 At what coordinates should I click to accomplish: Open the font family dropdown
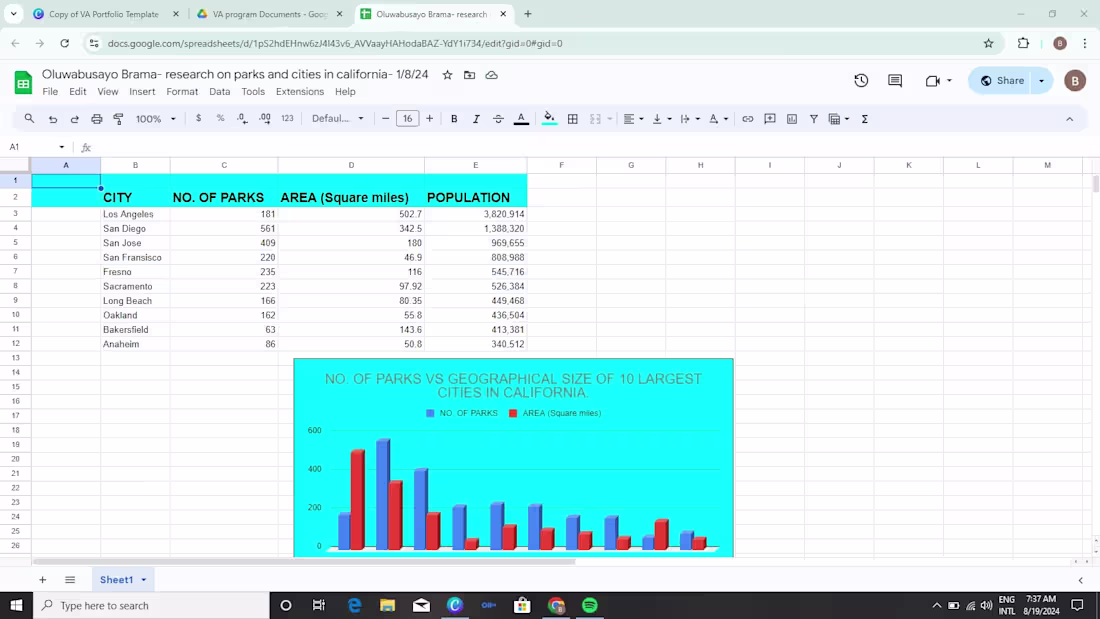click(x=340, y=118)
